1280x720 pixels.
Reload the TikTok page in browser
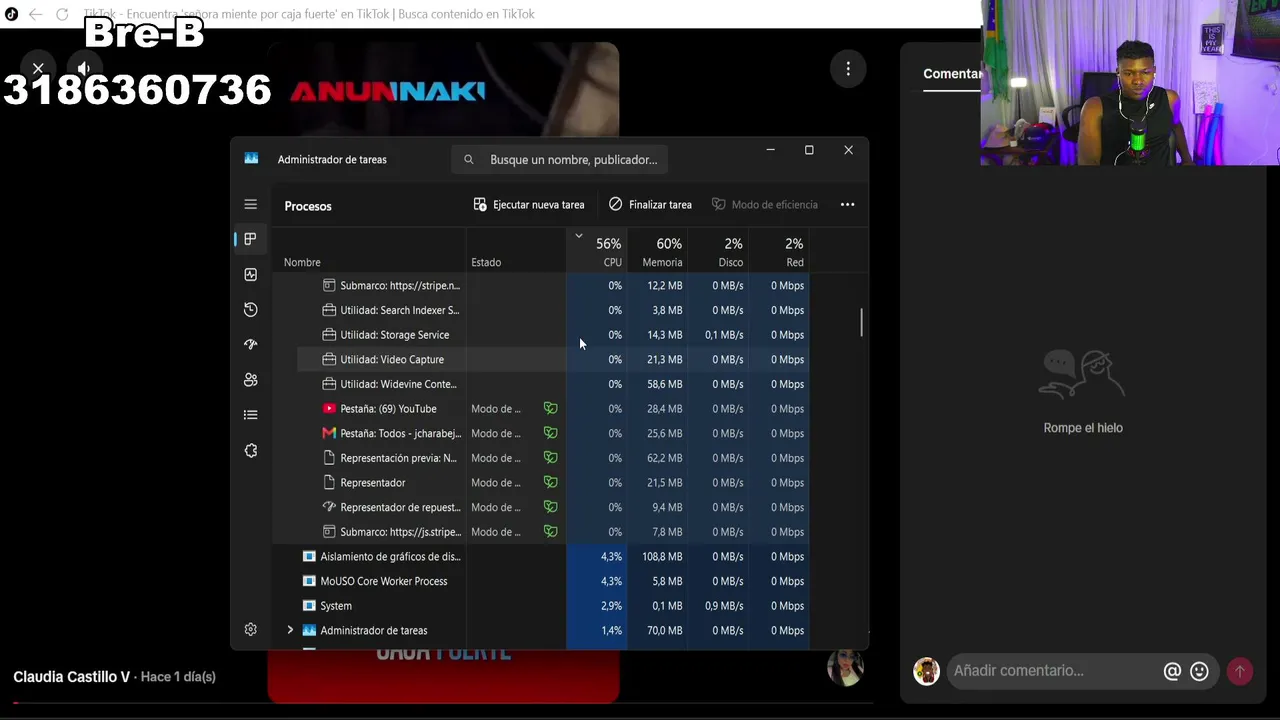tap(62, 14)
